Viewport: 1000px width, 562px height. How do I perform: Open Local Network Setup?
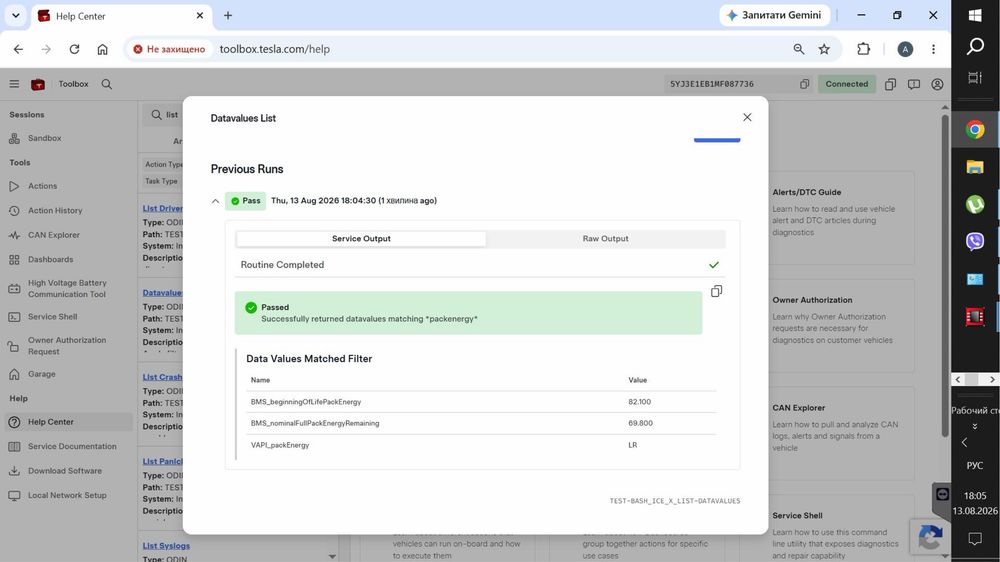click(x=67, y=495)
